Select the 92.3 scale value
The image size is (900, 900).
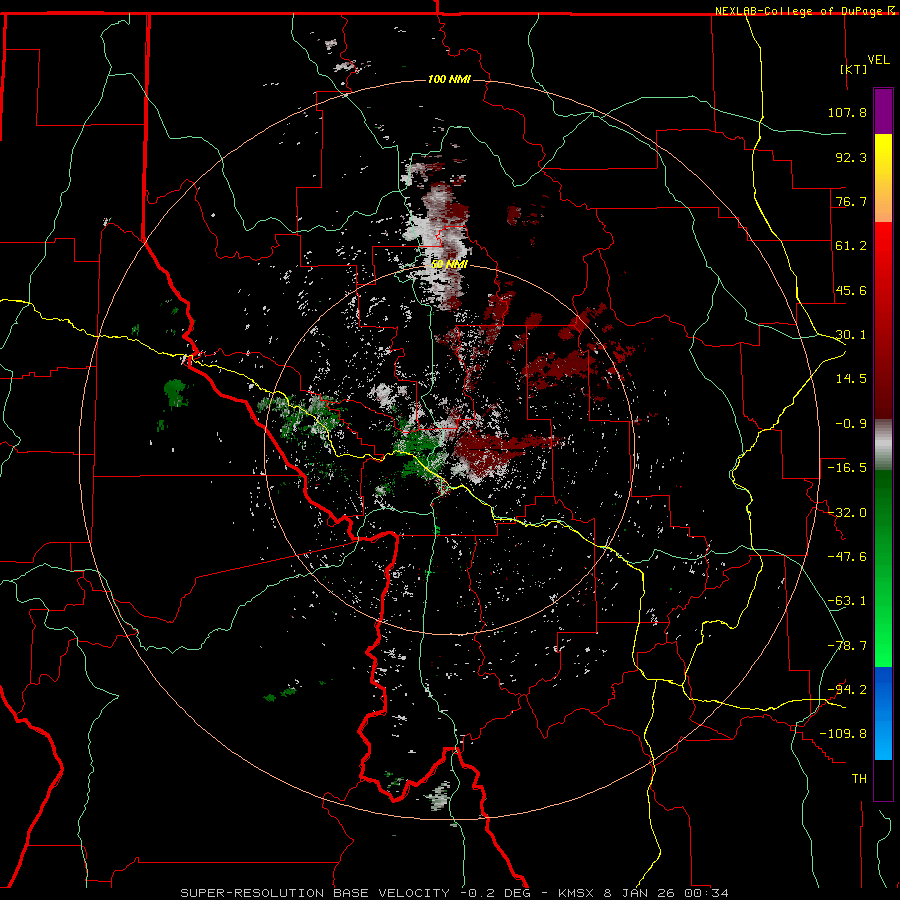click(851, 157)
